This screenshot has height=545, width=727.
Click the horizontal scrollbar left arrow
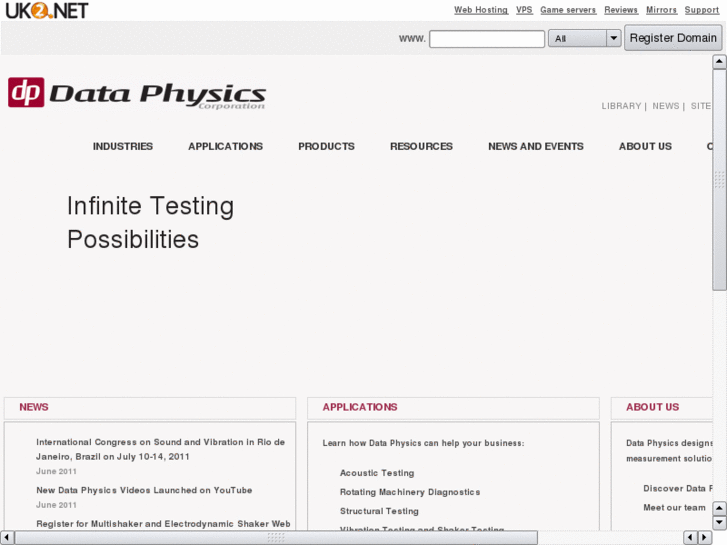(7, 538)
